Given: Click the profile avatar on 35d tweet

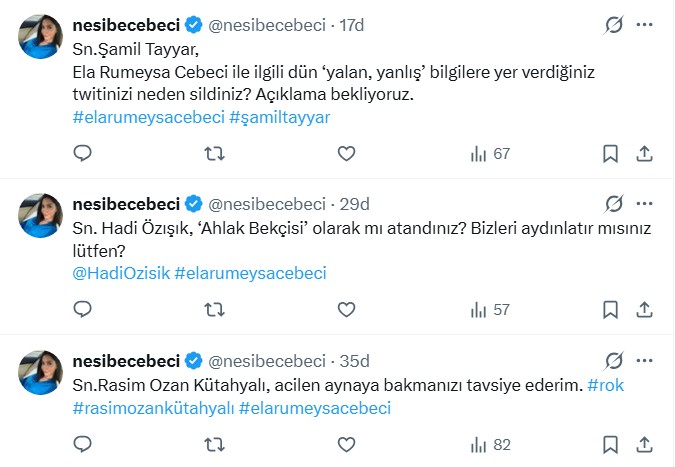Looking at the screenshot, I should pos(43,372).
